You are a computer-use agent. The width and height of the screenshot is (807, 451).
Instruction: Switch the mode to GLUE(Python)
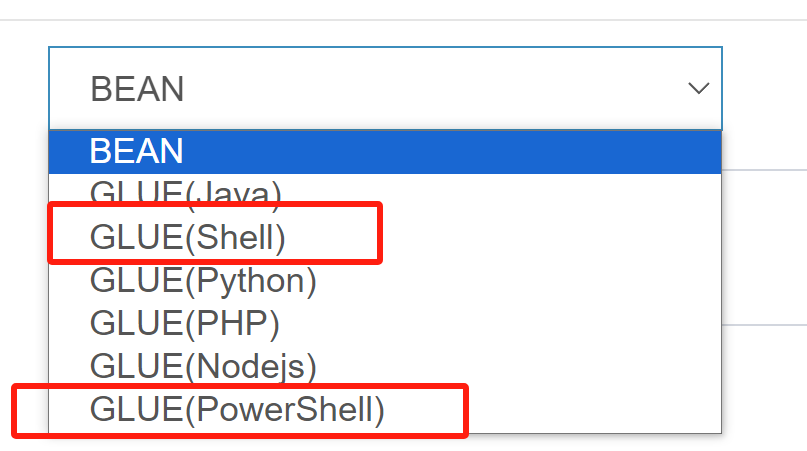[x=203, y=280]
